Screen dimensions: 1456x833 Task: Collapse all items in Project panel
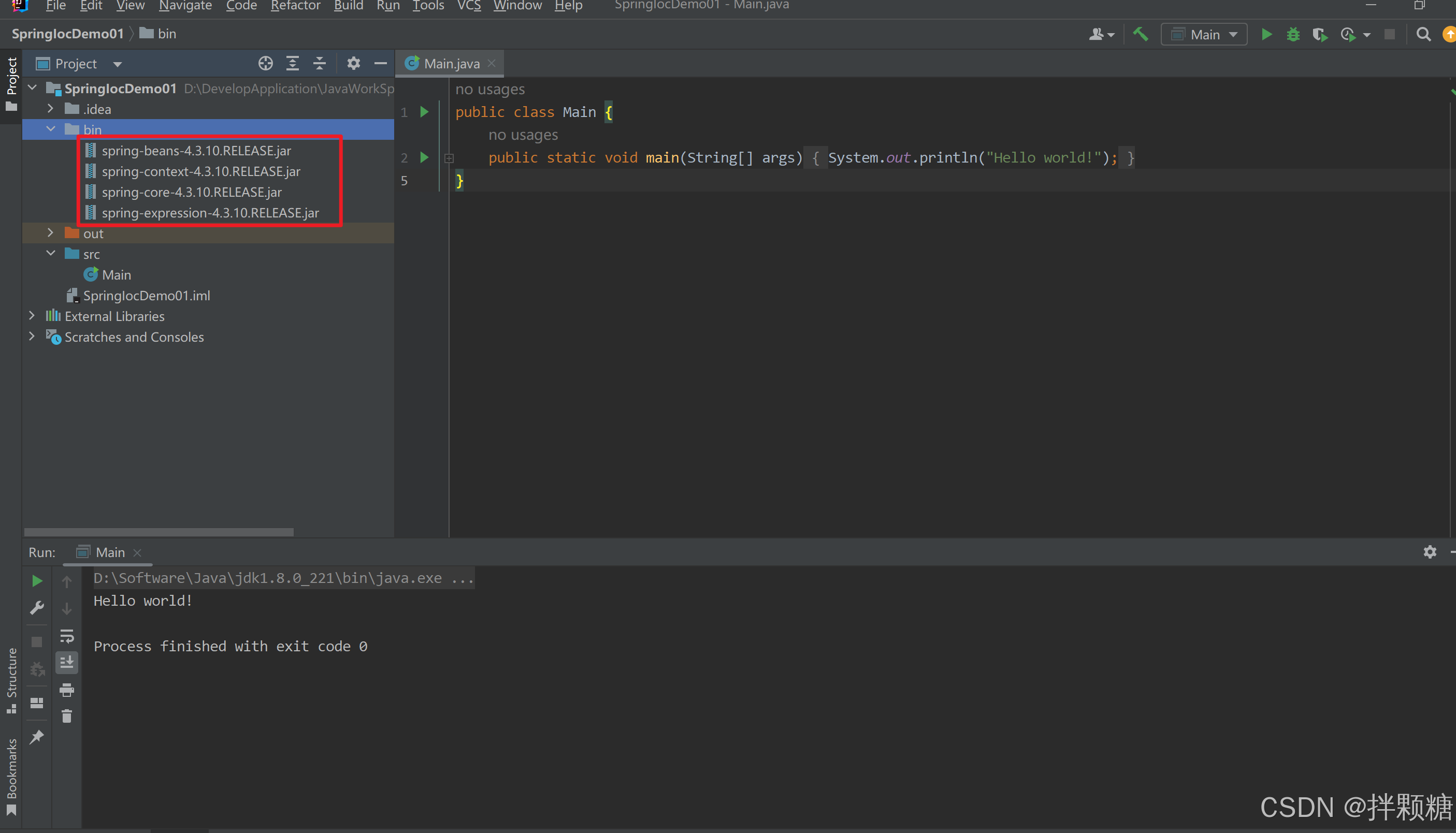[x=320, y=63]
